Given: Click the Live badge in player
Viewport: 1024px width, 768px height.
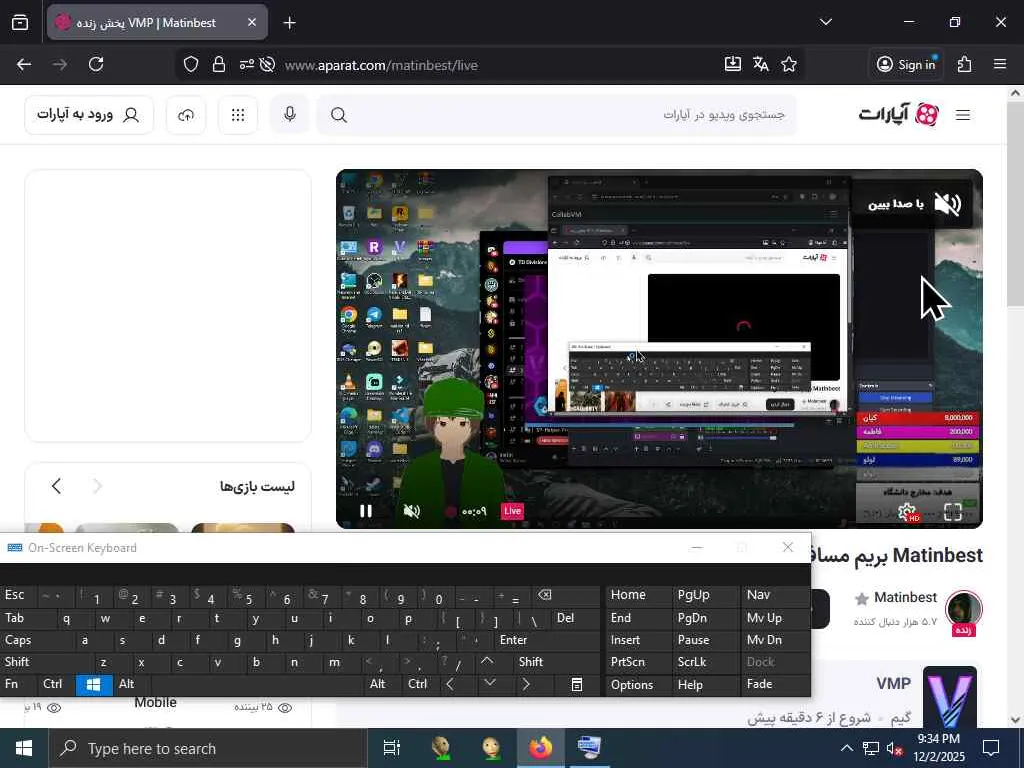Looking at the screenshot, I should pos(513,511).
